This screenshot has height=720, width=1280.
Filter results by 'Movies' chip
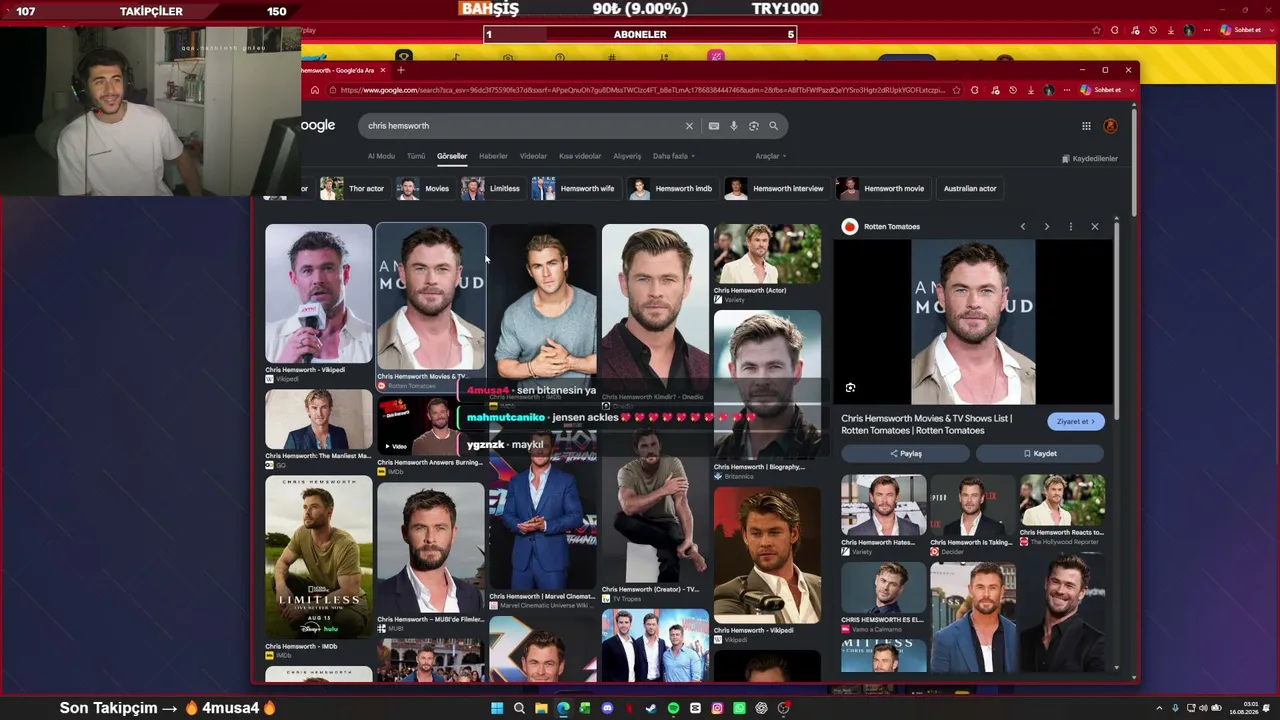pos(424,189)
